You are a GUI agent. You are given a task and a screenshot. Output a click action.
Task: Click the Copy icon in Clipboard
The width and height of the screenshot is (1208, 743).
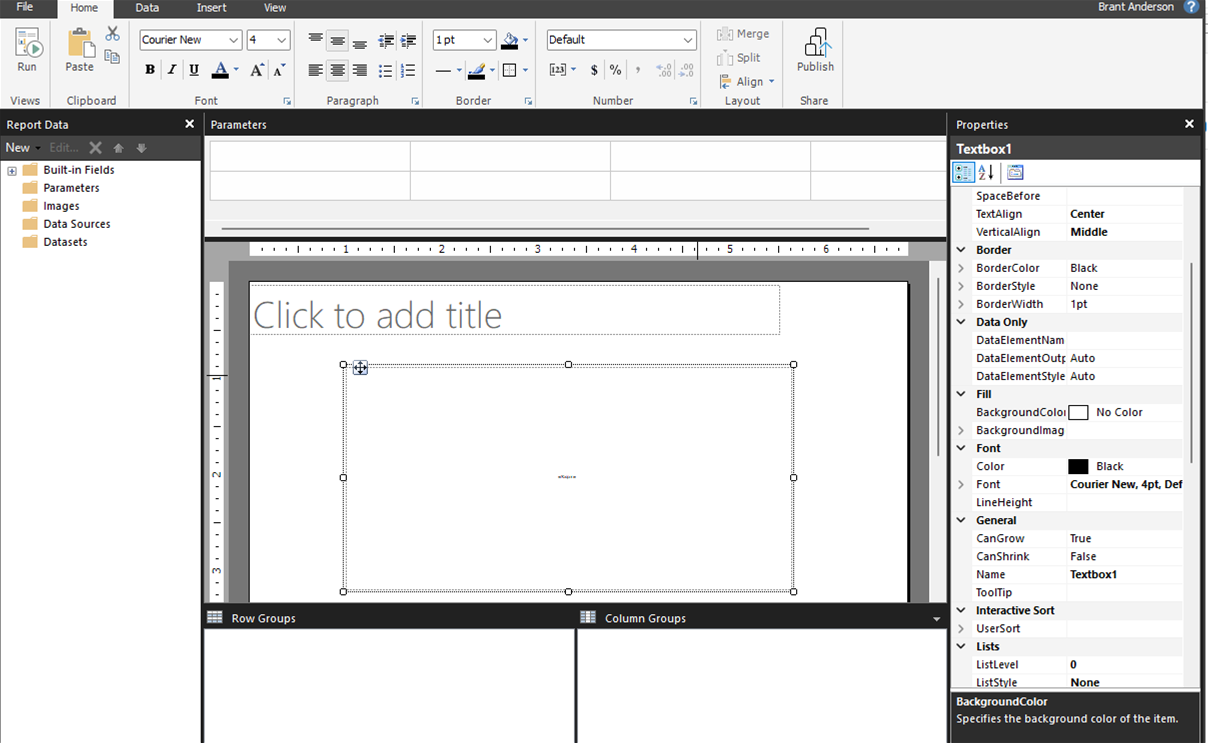112,57
